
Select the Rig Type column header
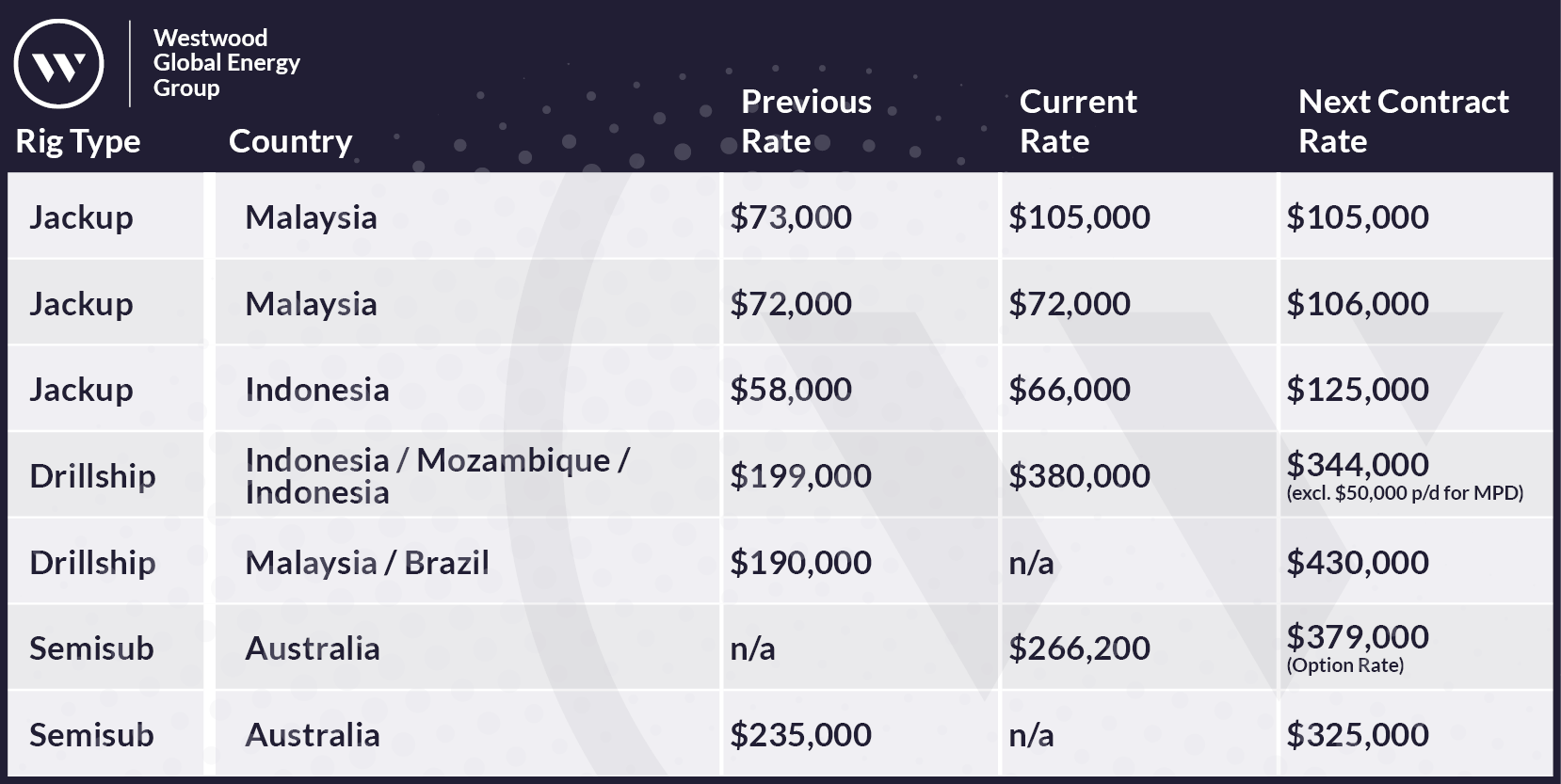tap(78, 141)
